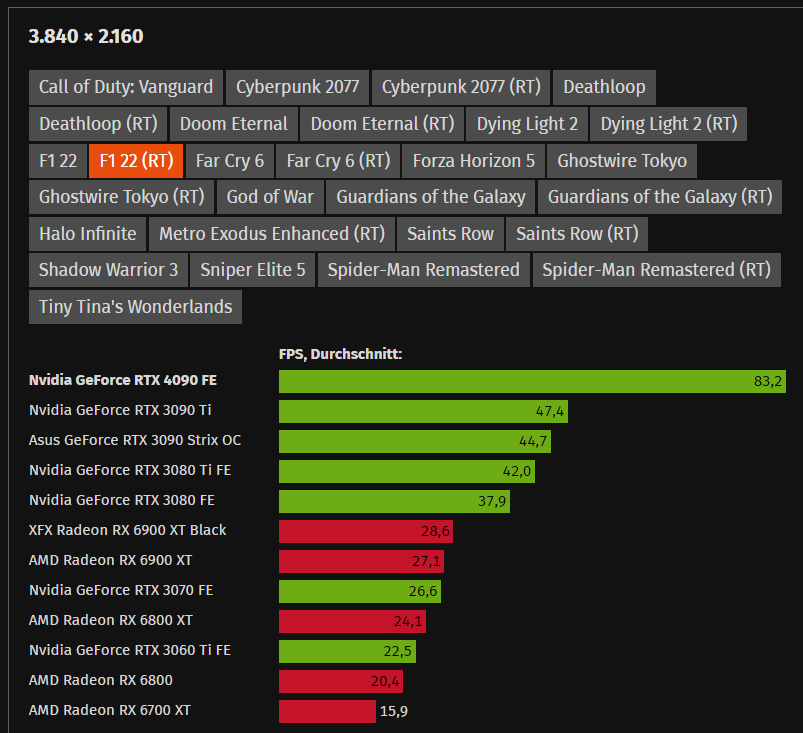Click the 3.840 × 2.160 resolution heading

click(86, 36)
